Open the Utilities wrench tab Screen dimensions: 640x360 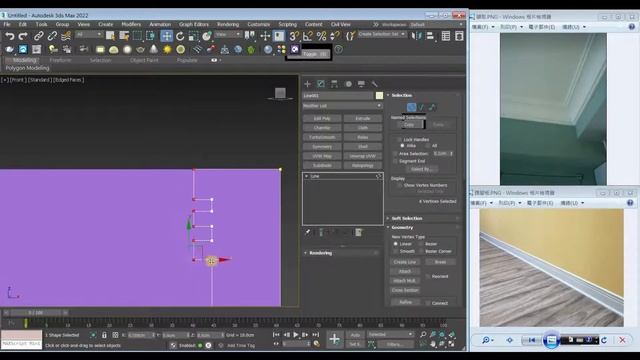[x=374, y=84]
